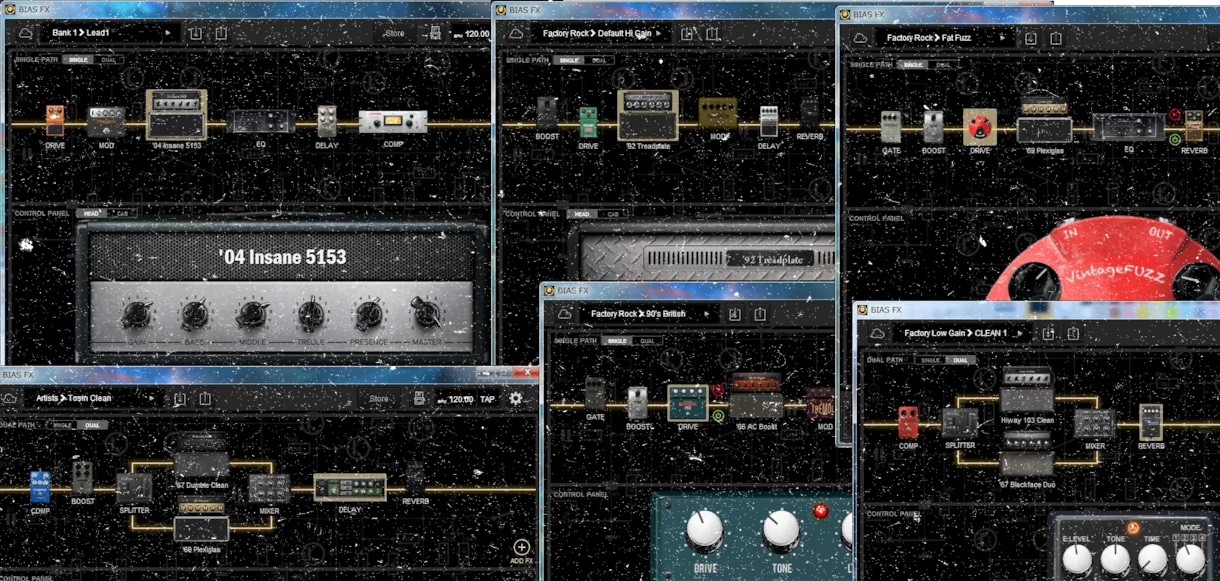The image size is (1220, 581).
Task: Toggle DUAL path in the 90's British window
Action: click(647, 341)
